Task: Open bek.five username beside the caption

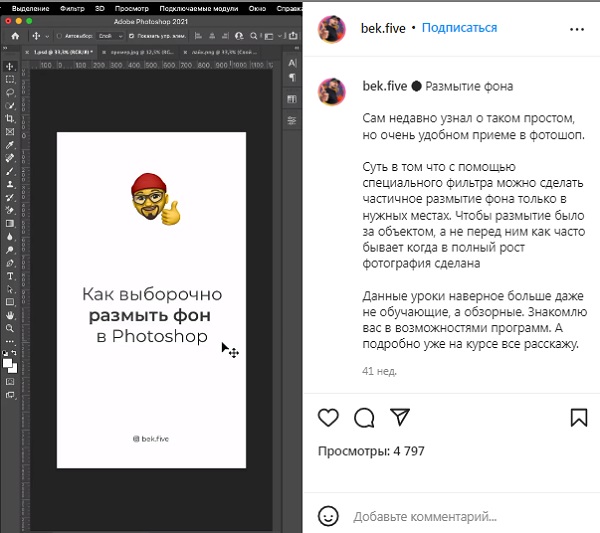Action: pyautogui.click(x=385, y=86)
